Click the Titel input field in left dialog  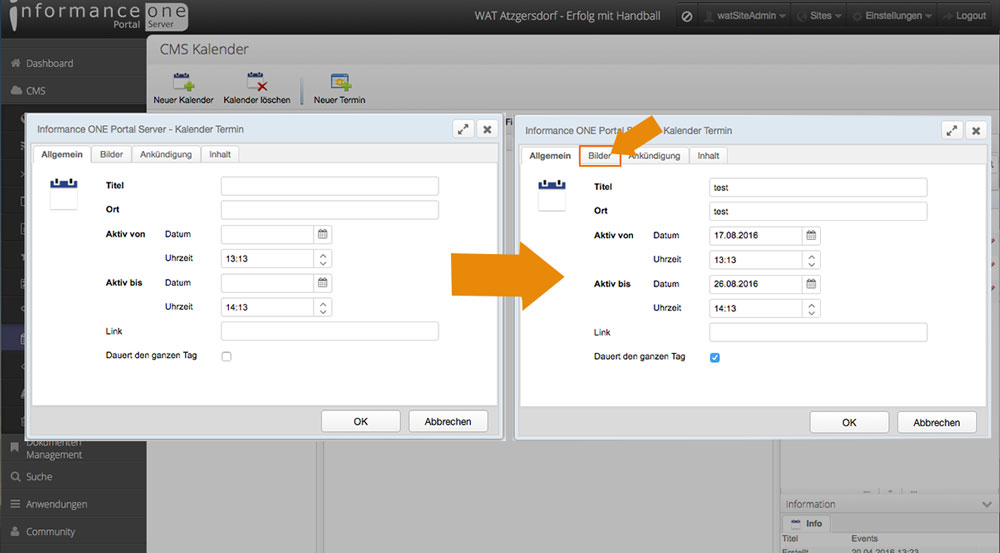click(x=329, y=186)
